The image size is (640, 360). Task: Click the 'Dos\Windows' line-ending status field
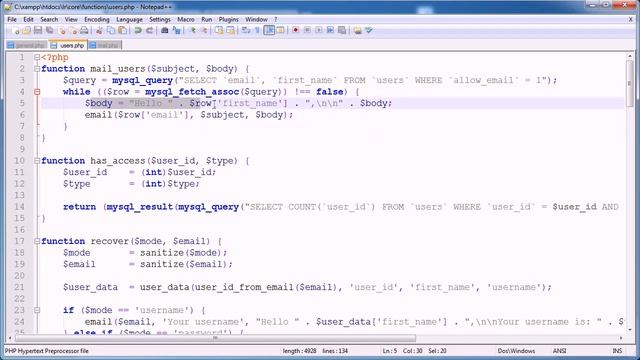(516, 351)
